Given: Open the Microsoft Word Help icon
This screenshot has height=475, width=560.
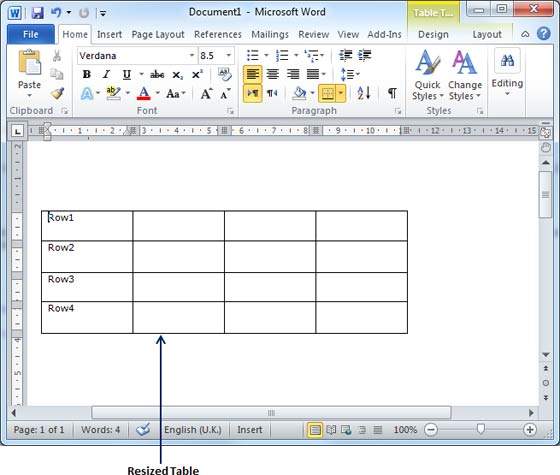Looking at the screenshot, I should pyautogui.click(x=543, y=34).
